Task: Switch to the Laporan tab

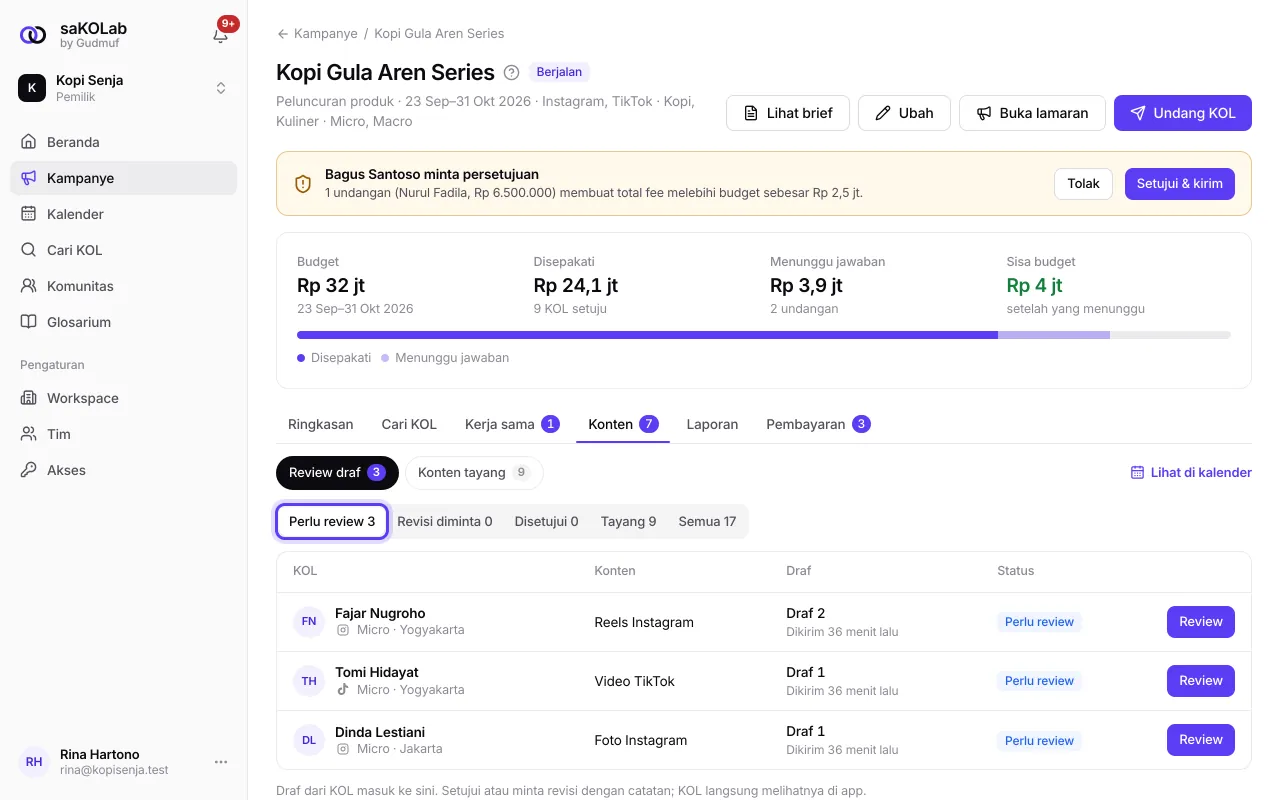Action: tap(712, 424)
